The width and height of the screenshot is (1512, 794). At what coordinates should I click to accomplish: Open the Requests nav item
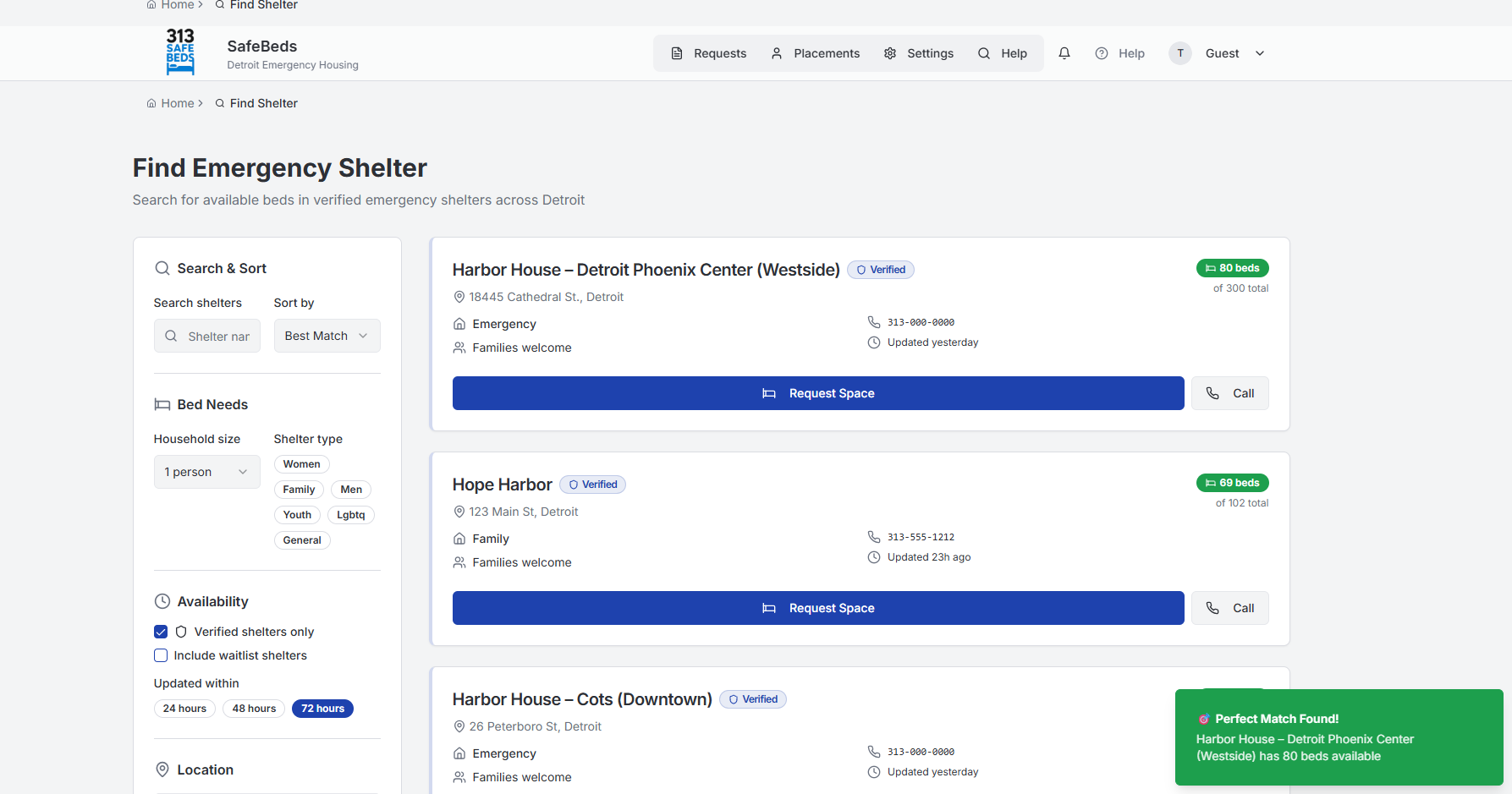coord(709,53)
